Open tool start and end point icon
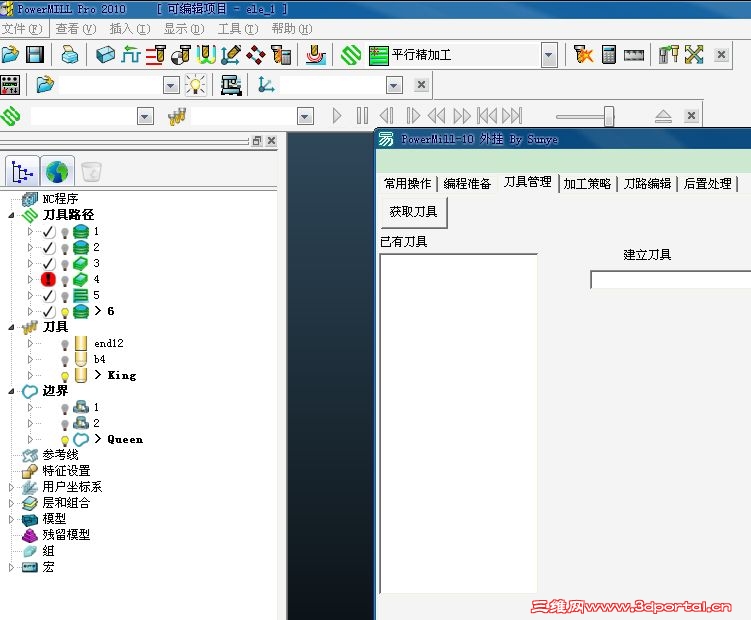Image resolution: width=751 pixels, height=620 pixels. pos(181,55)
